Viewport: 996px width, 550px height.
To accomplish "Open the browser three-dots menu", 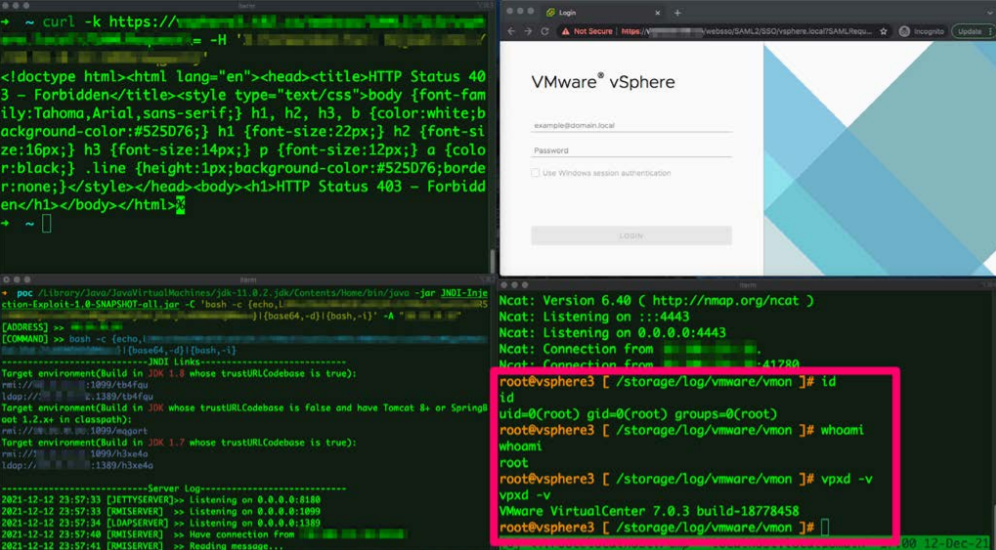I will click(990, 31).
